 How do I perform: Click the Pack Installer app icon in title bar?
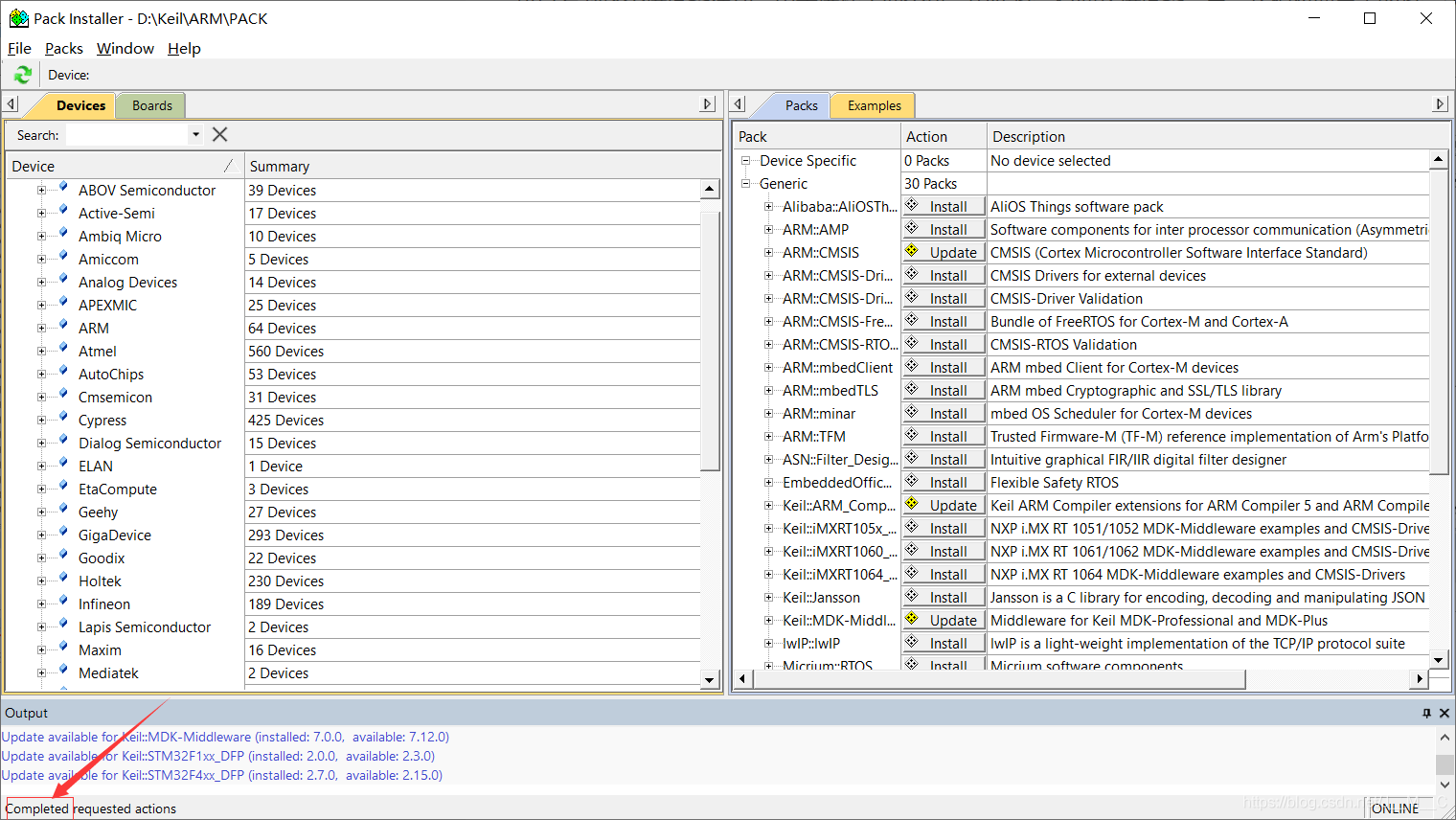tap(18, 18)
